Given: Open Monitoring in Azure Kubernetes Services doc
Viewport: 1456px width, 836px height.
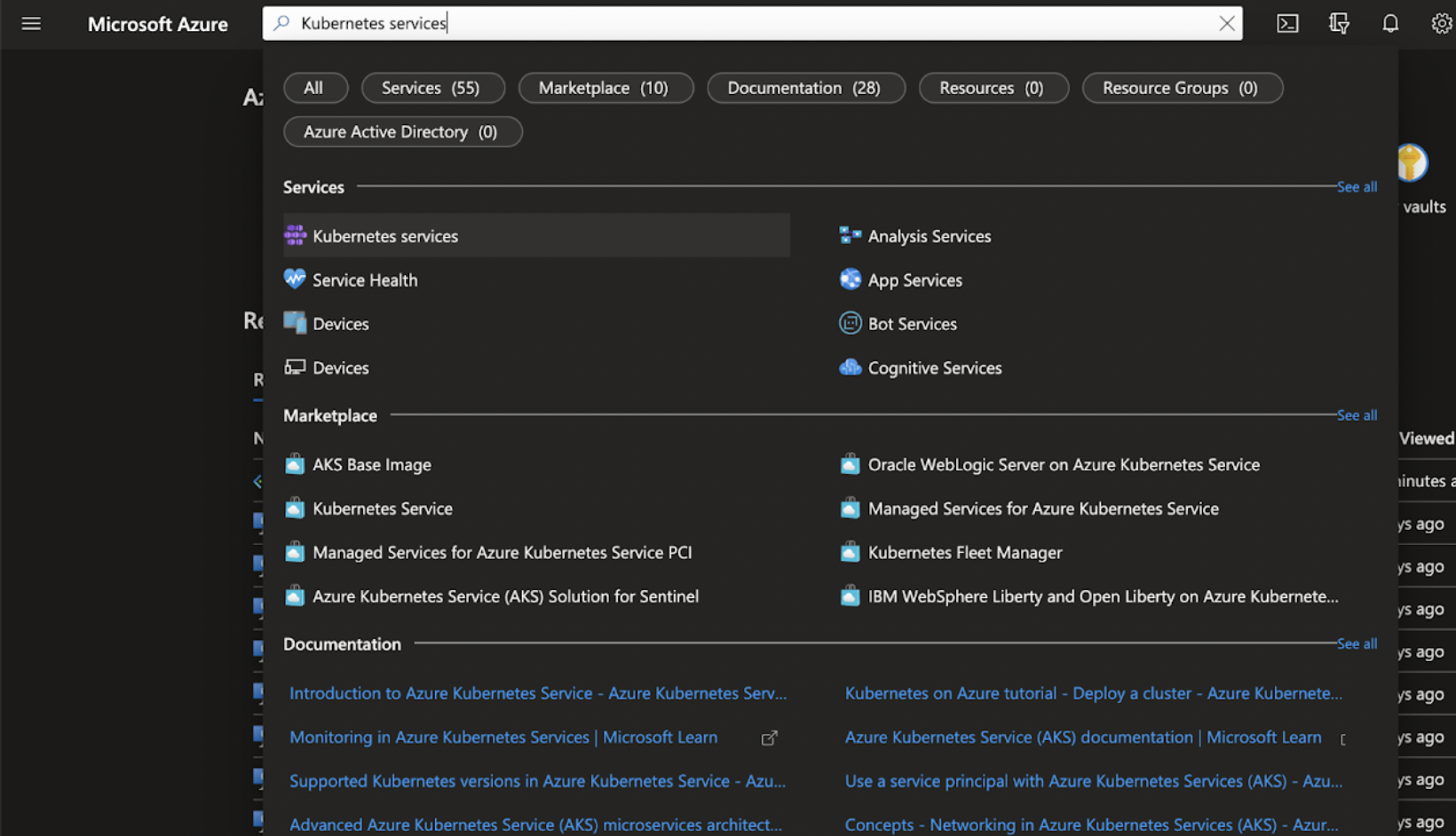Looking at the screenshot, I should pyautogui.click(x=503, y=737).
